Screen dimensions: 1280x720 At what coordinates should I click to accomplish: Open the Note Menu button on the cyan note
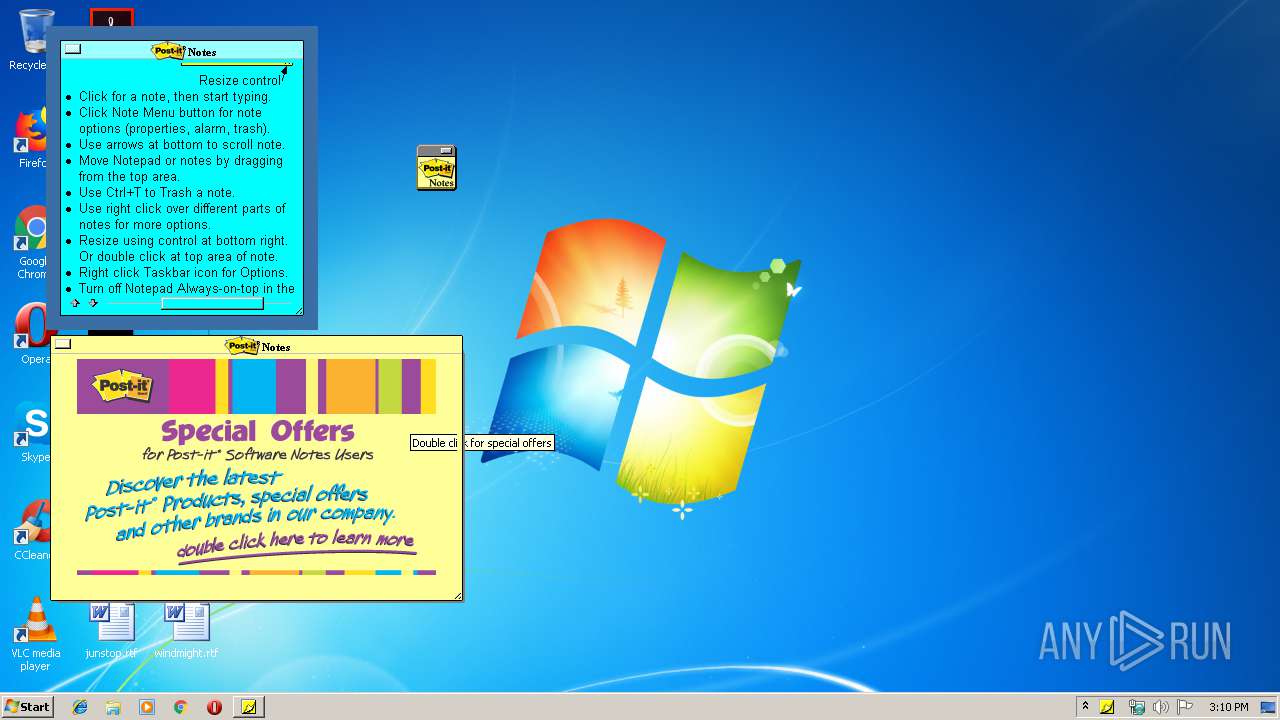point(72,49)
